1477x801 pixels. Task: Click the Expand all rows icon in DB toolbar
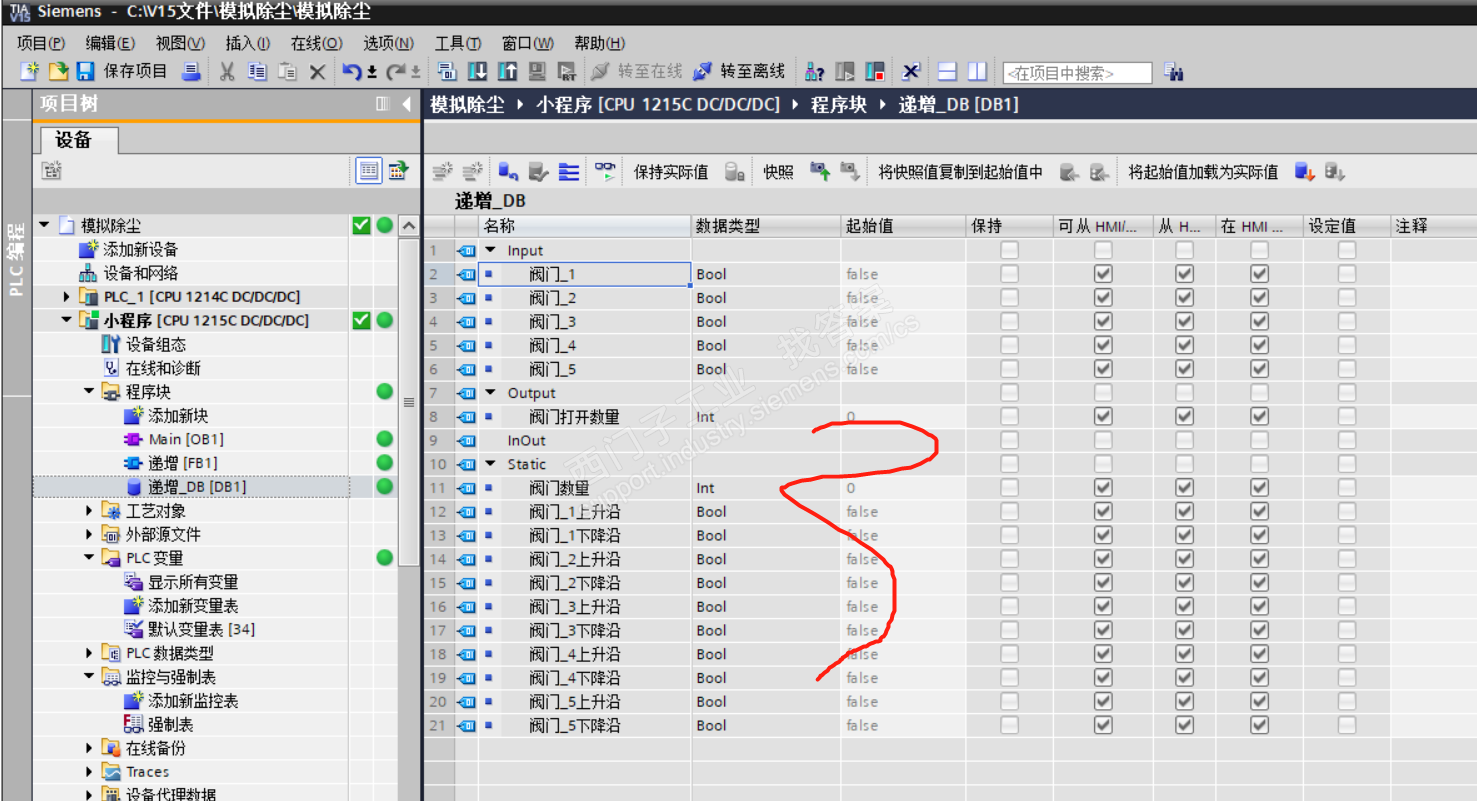point(569,172)
